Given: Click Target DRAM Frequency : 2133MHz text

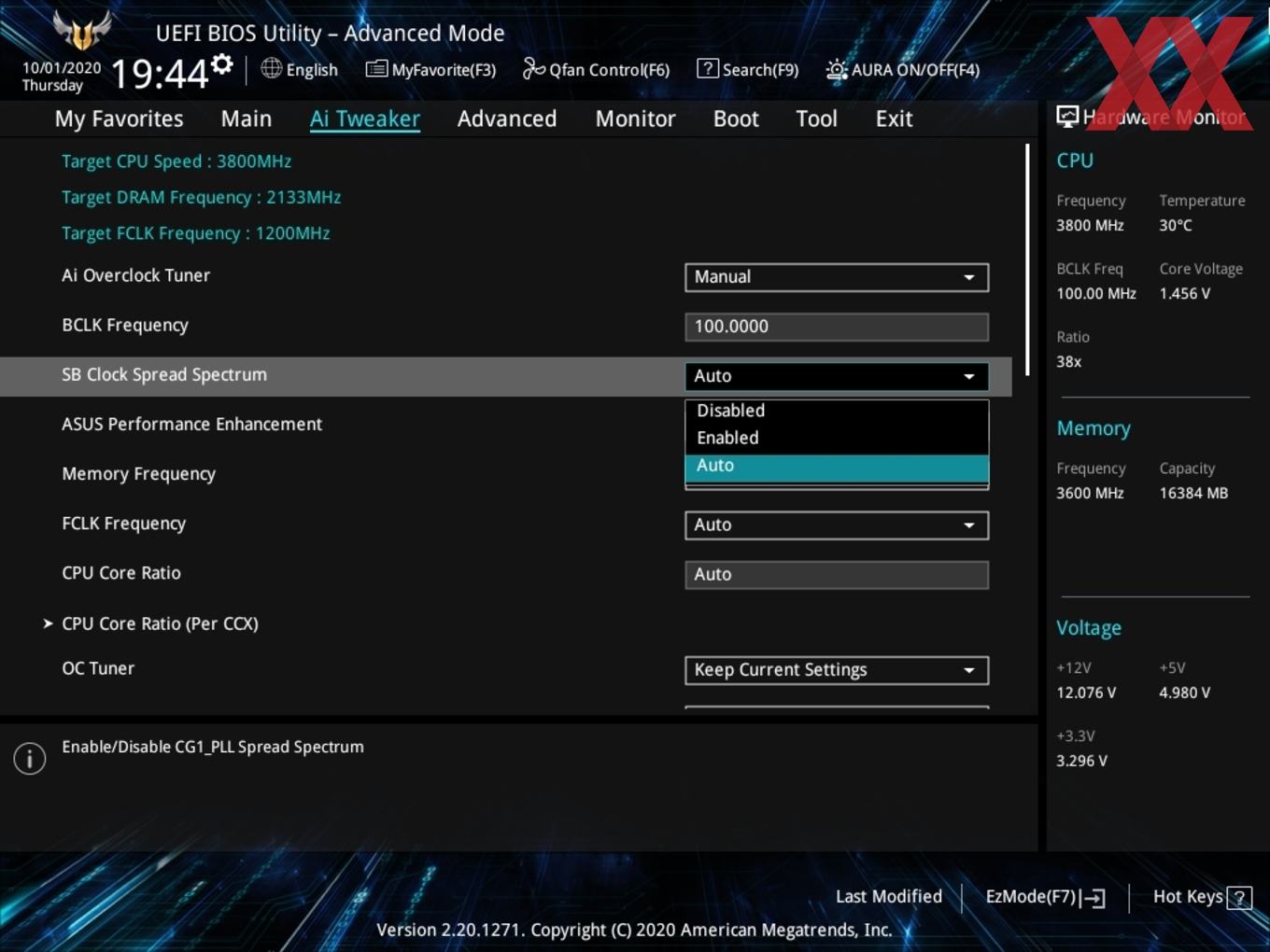Looking at the screenshot, I should point(201,198).
